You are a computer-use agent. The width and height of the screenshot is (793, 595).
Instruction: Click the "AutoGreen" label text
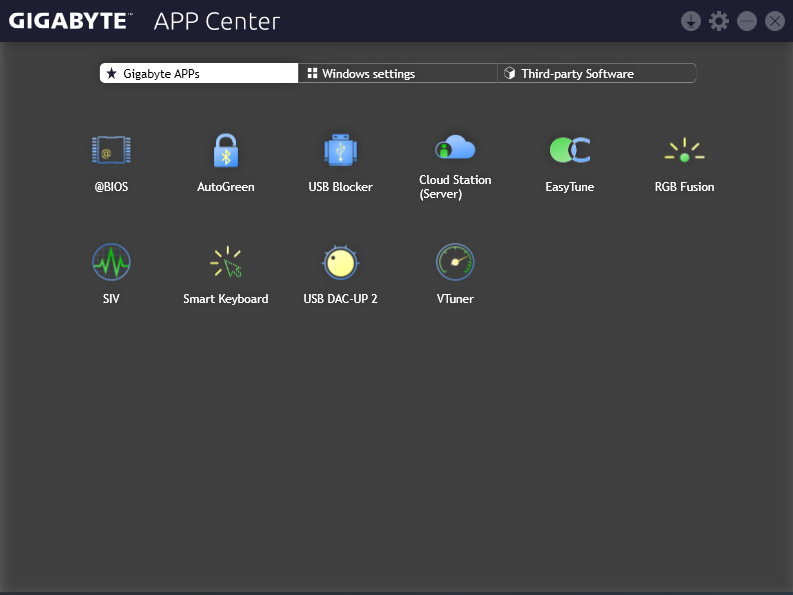click(226, 187)
